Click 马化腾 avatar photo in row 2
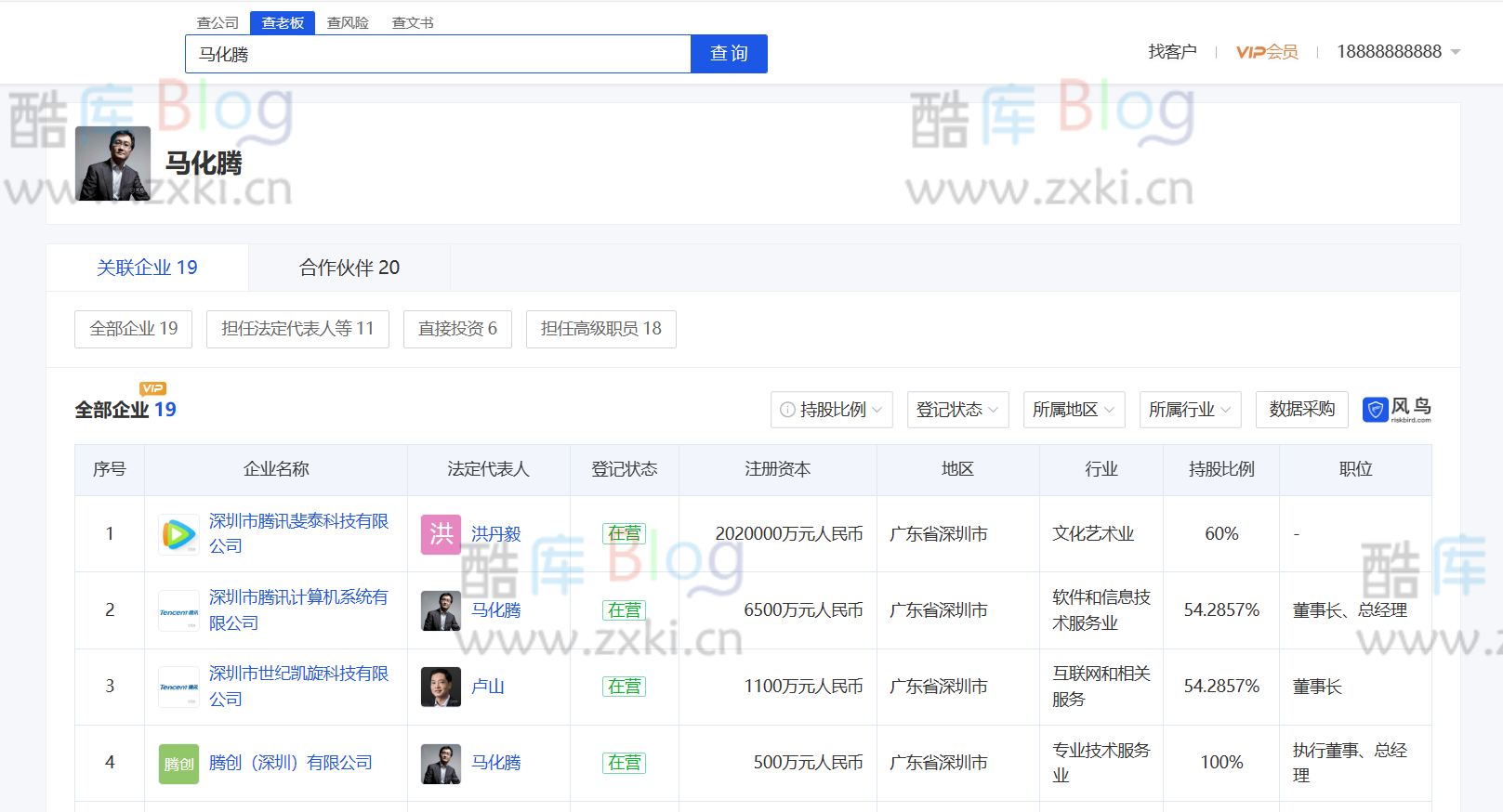 (441, 610)
